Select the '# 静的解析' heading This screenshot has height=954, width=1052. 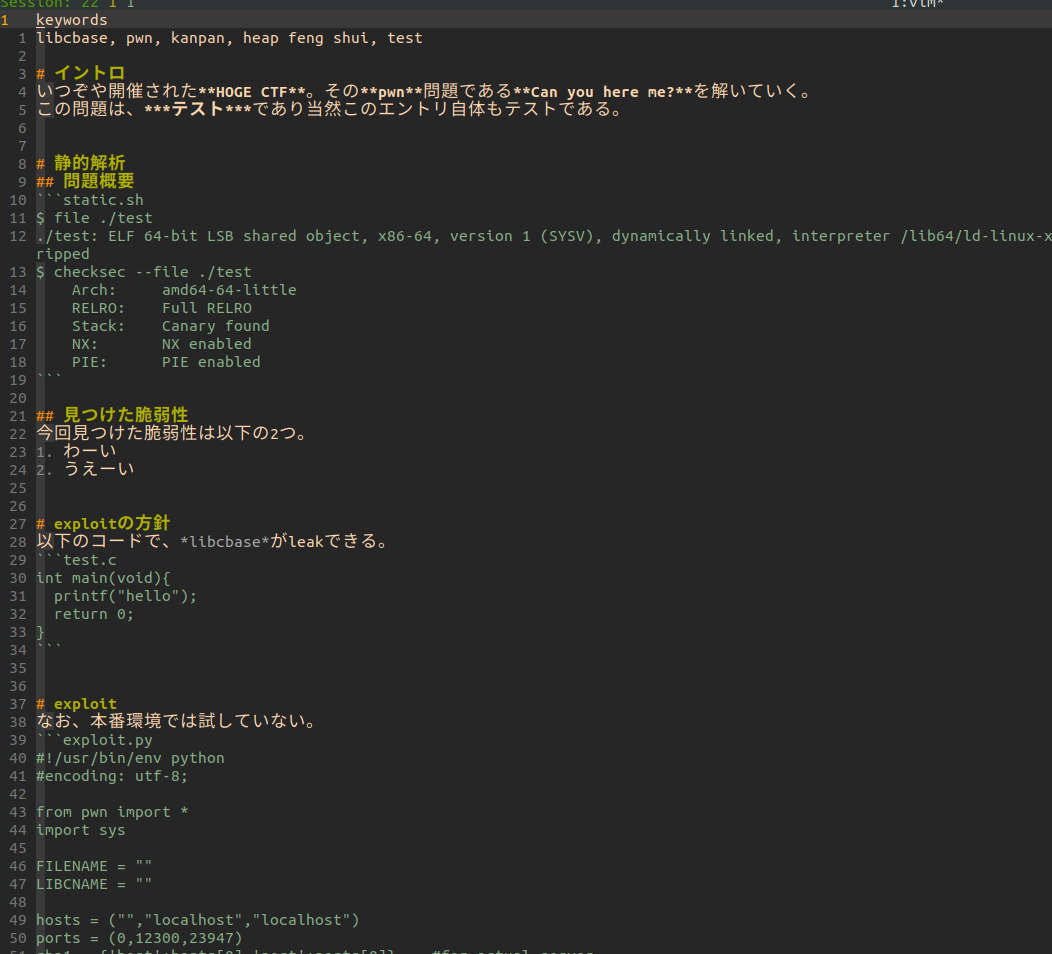[x=81, y=163]
